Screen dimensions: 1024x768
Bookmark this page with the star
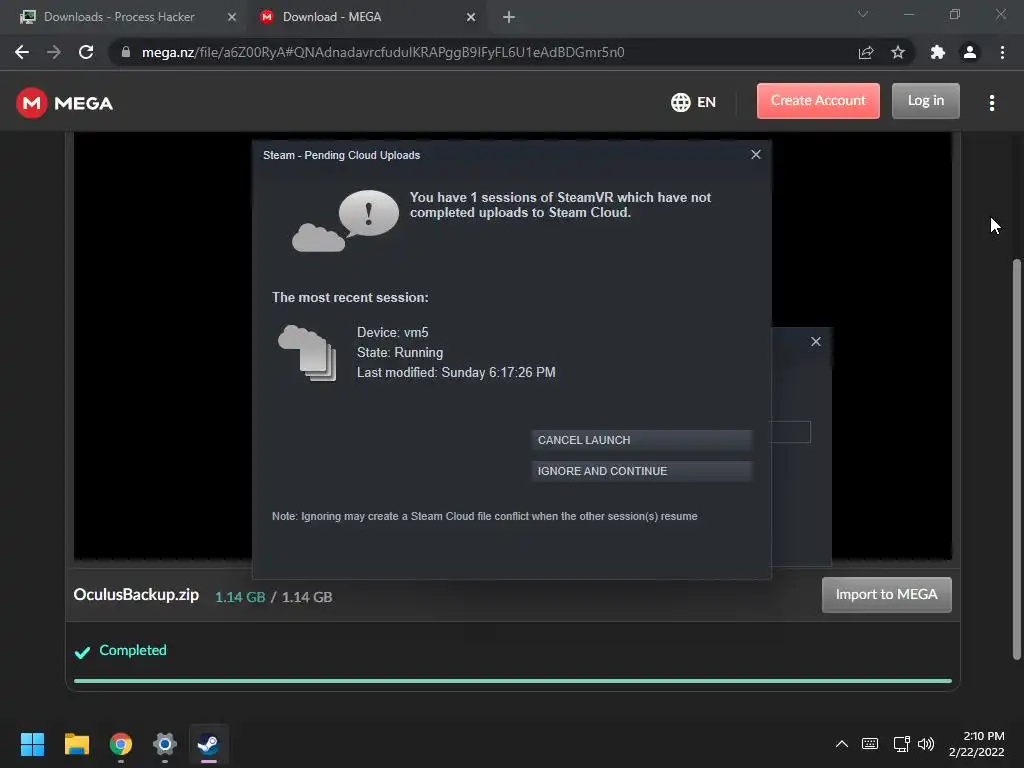(898, 52)
